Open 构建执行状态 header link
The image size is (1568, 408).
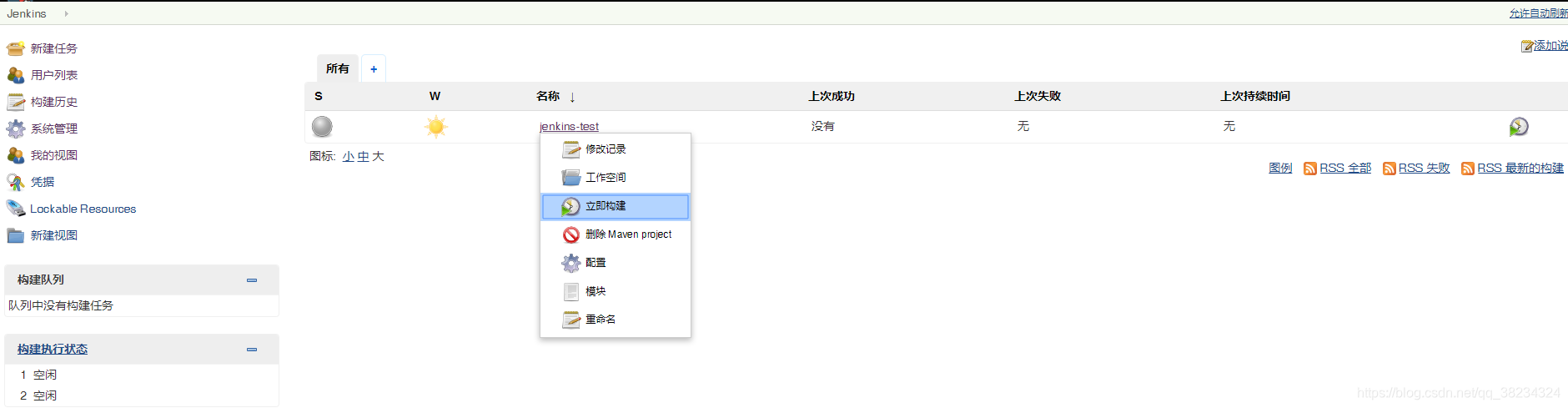tap(53, 349)
